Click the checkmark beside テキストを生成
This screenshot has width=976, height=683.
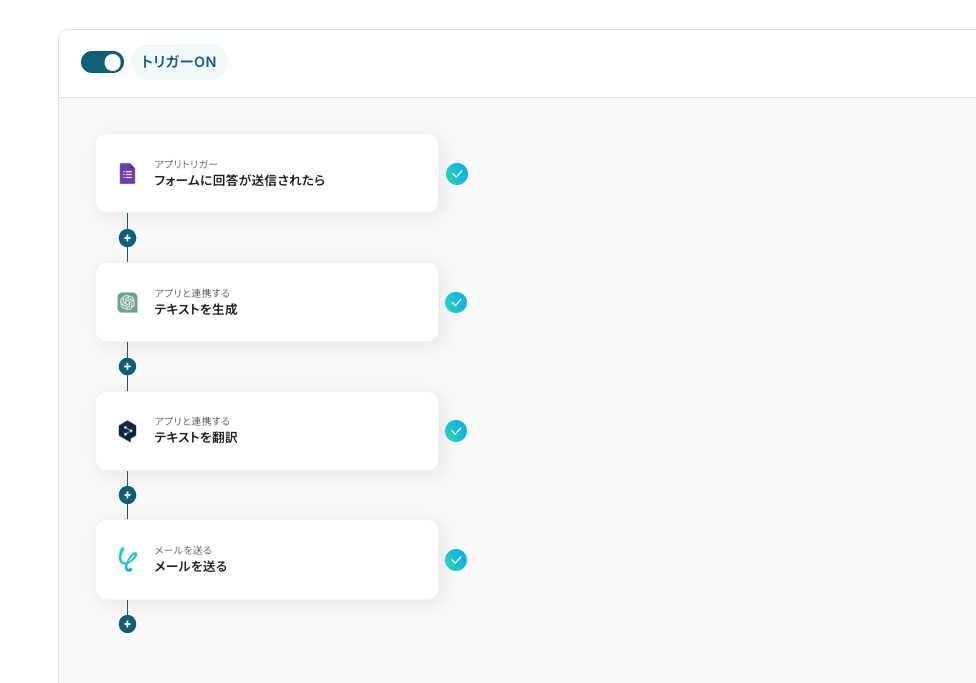click(x=456, y=303)
